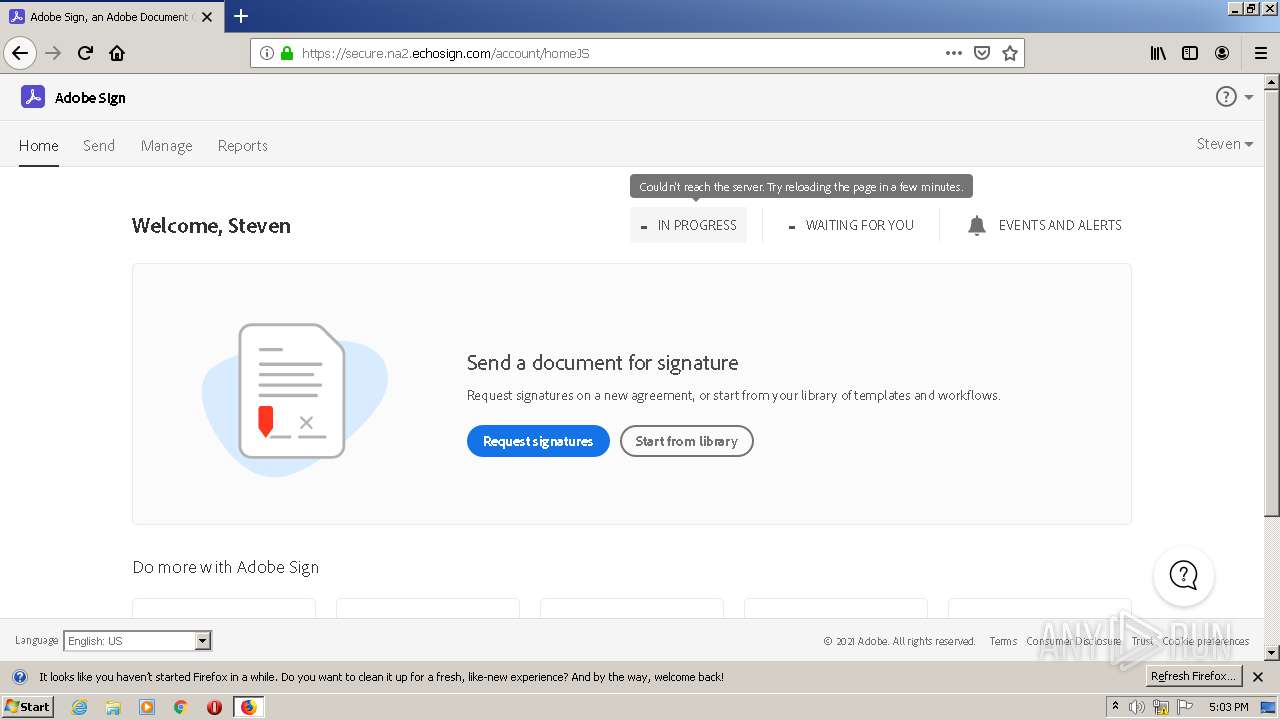The width and height of the screenshot is (1280, 720).
Task: Click the Adobe Sign logo icon
Action: (33, 97)
